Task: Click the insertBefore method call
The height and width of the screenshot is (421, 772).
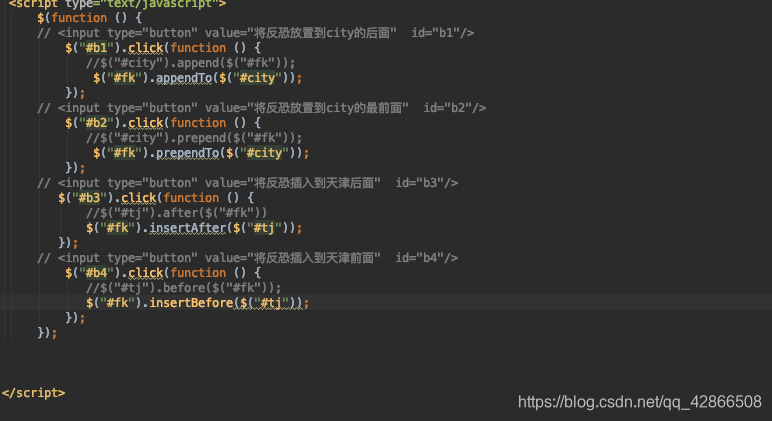Action: pyautogui.click(x=191, y=302)
